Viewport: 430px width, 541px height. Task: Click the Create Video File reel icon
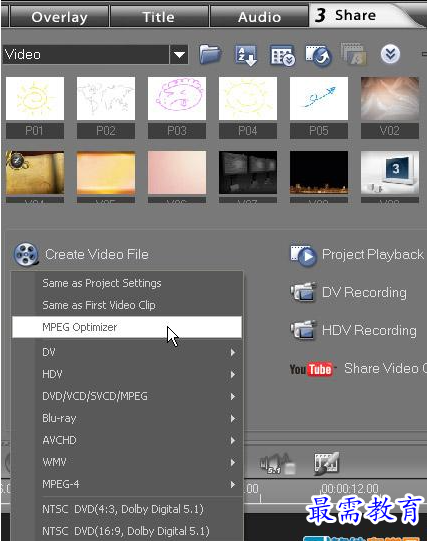[26, 255]
